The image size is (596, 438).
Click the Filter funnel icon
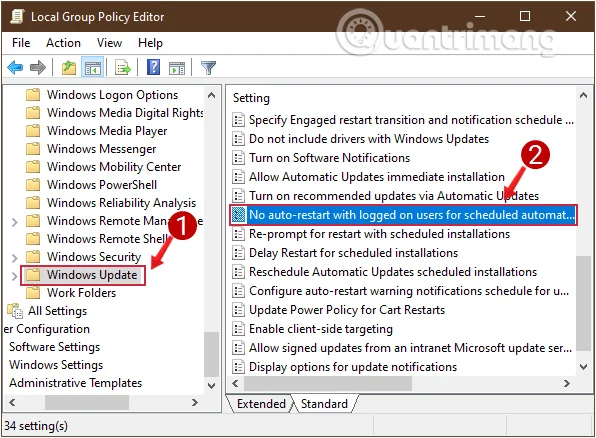pyautogui.click(x=208, y=68)
